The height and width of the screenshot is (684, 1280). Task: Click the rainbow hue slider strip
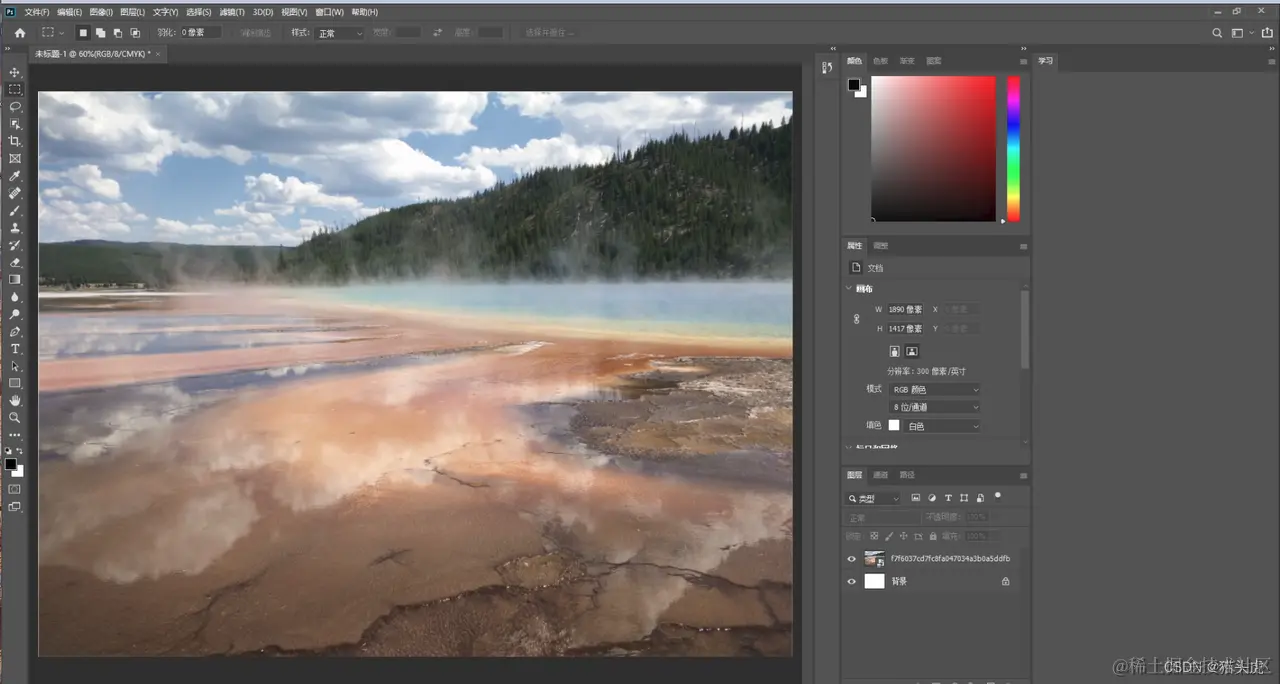tap(1013, 148)
